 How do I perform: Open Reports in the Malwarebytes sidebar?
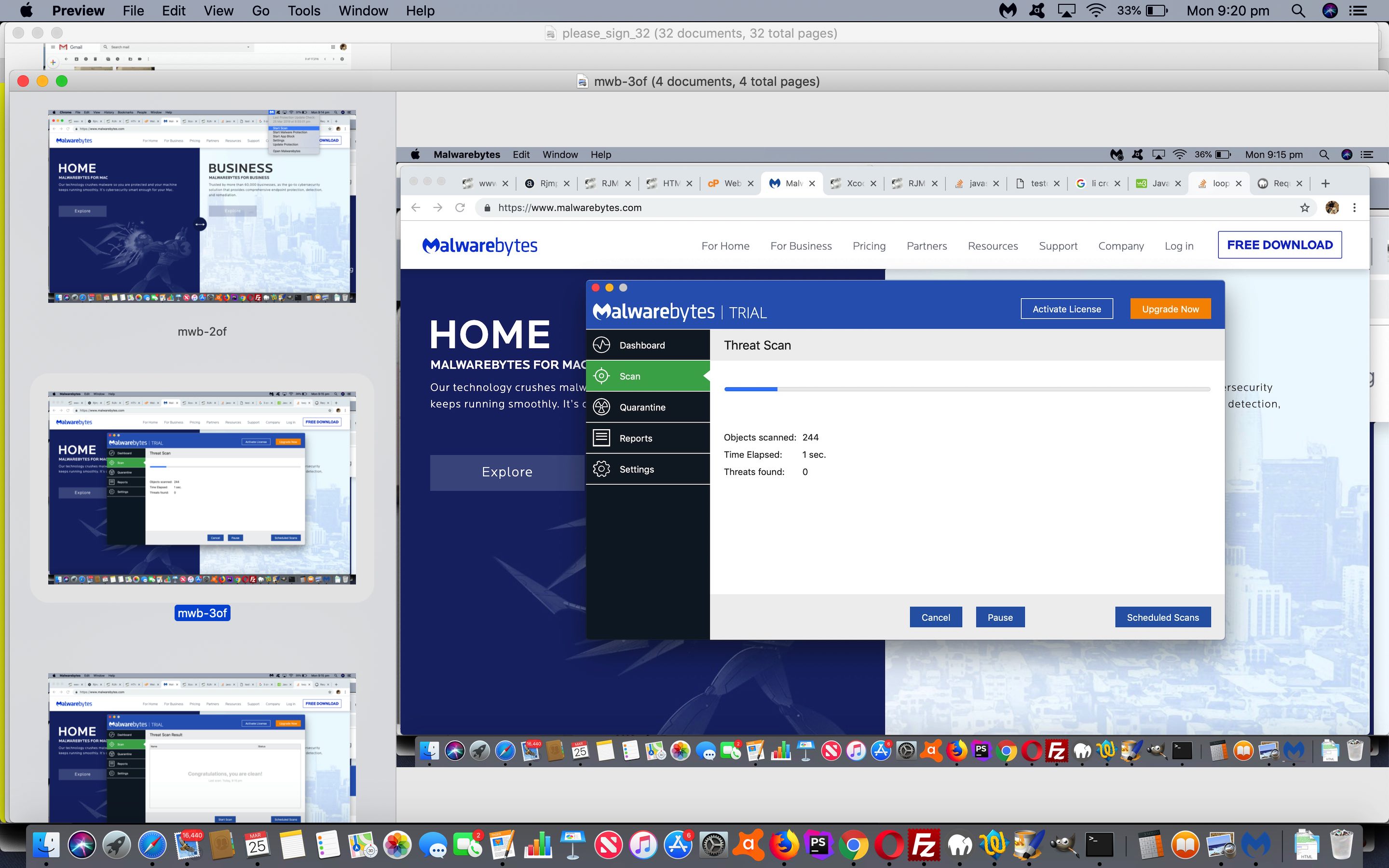tap(647, 438)
